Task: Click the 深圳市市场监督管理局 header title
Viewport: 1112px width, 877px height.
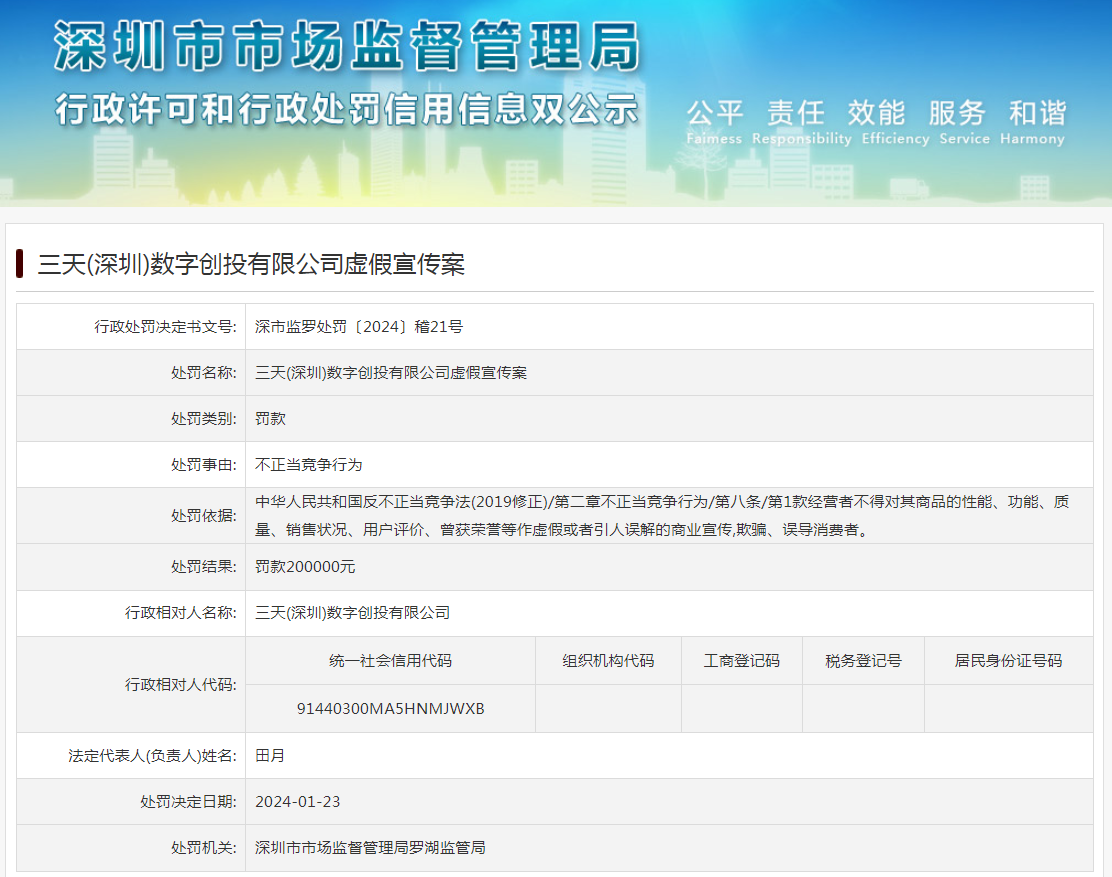Action: [x=346, y=46]
